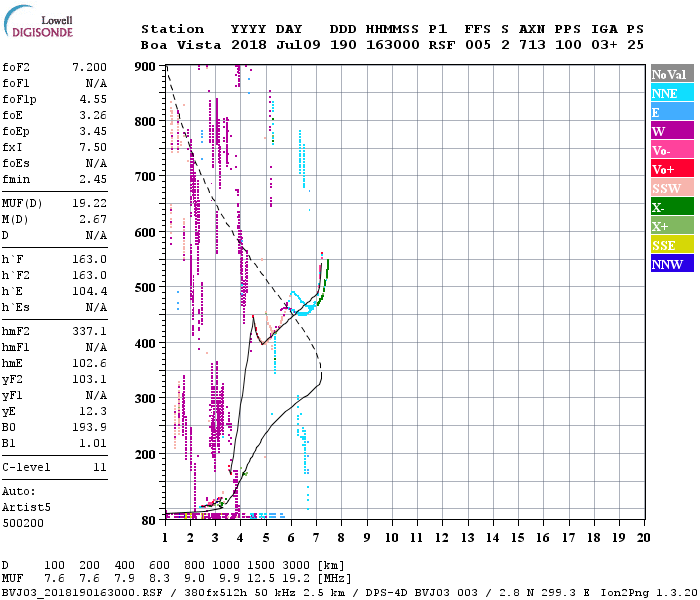Screen dimensions: 700x600
Task: Click the hmE value 102.6
Action: (x=89, y=363)
